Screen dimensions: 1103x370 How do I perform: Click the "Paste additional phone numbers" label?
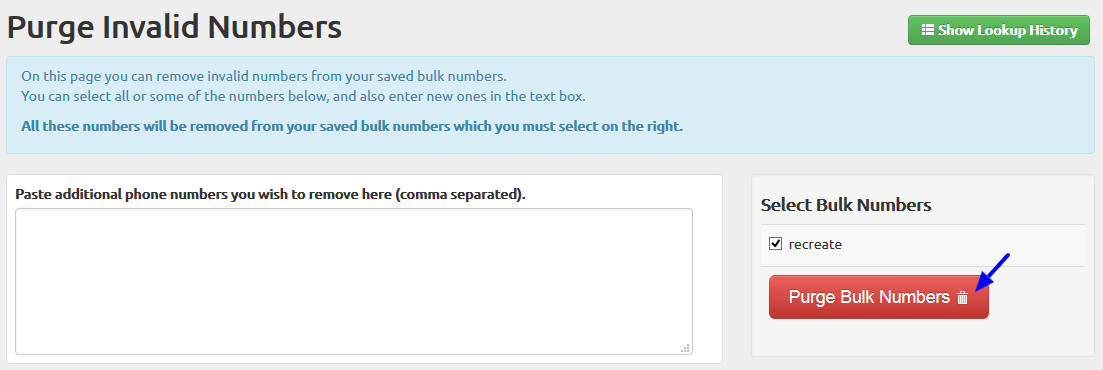coord(271,194)
